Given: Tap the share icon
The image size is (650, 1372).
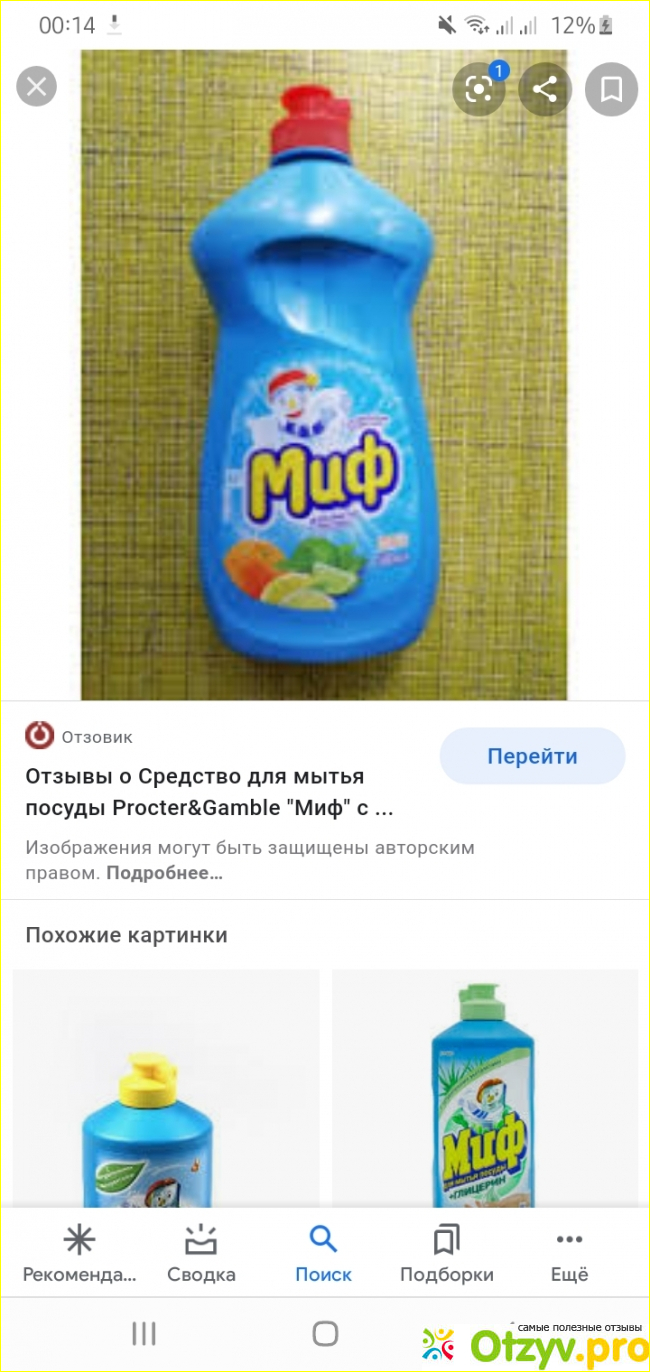Looking at the screenshot, I should [545, 90].
